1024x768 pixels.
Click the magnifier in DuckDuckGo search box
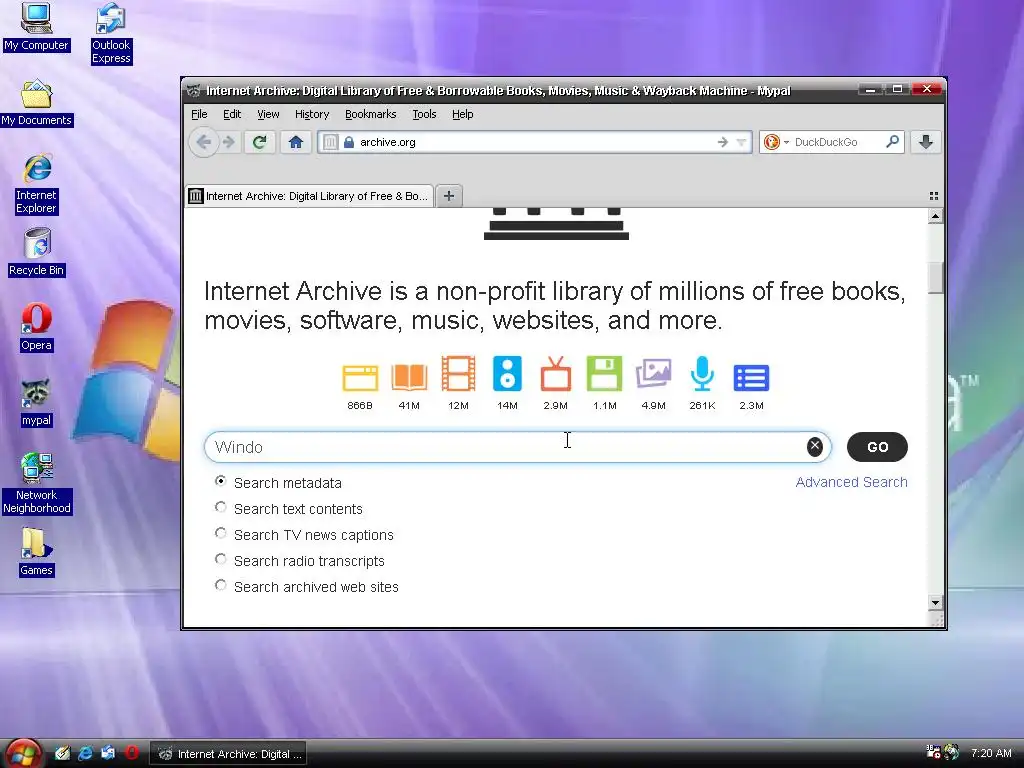tap(892, 142)
